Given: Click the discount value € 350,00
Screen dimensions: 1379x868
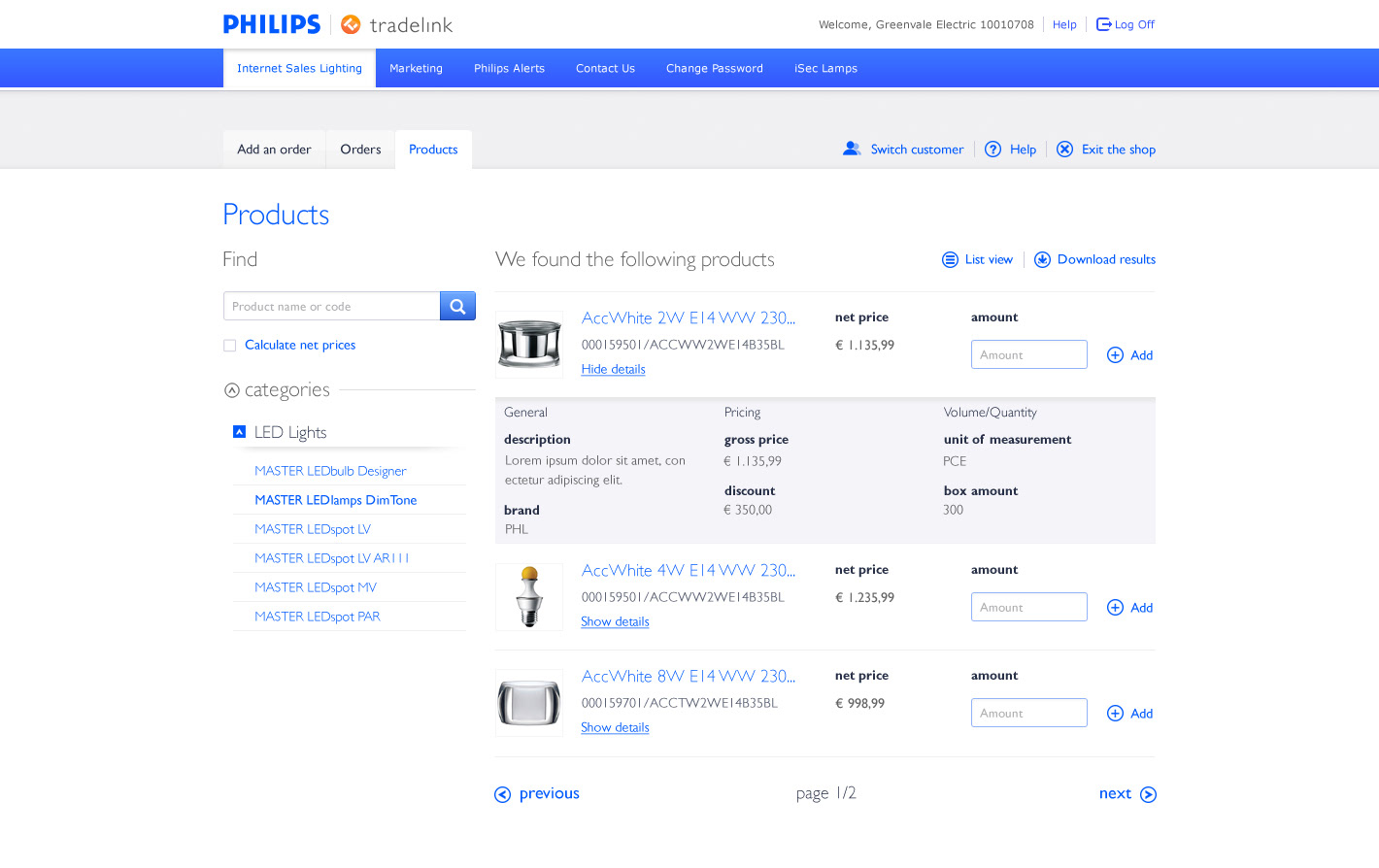Looking at the screenshot, I should 748,510.
